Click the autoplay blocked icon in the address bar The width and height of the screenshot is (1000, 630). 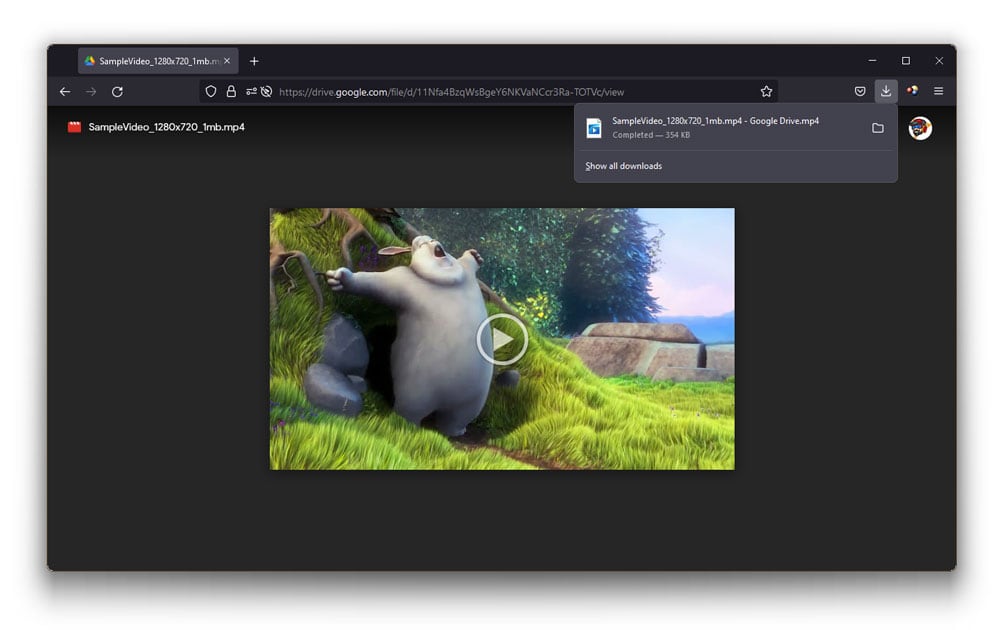coord(267,92)
